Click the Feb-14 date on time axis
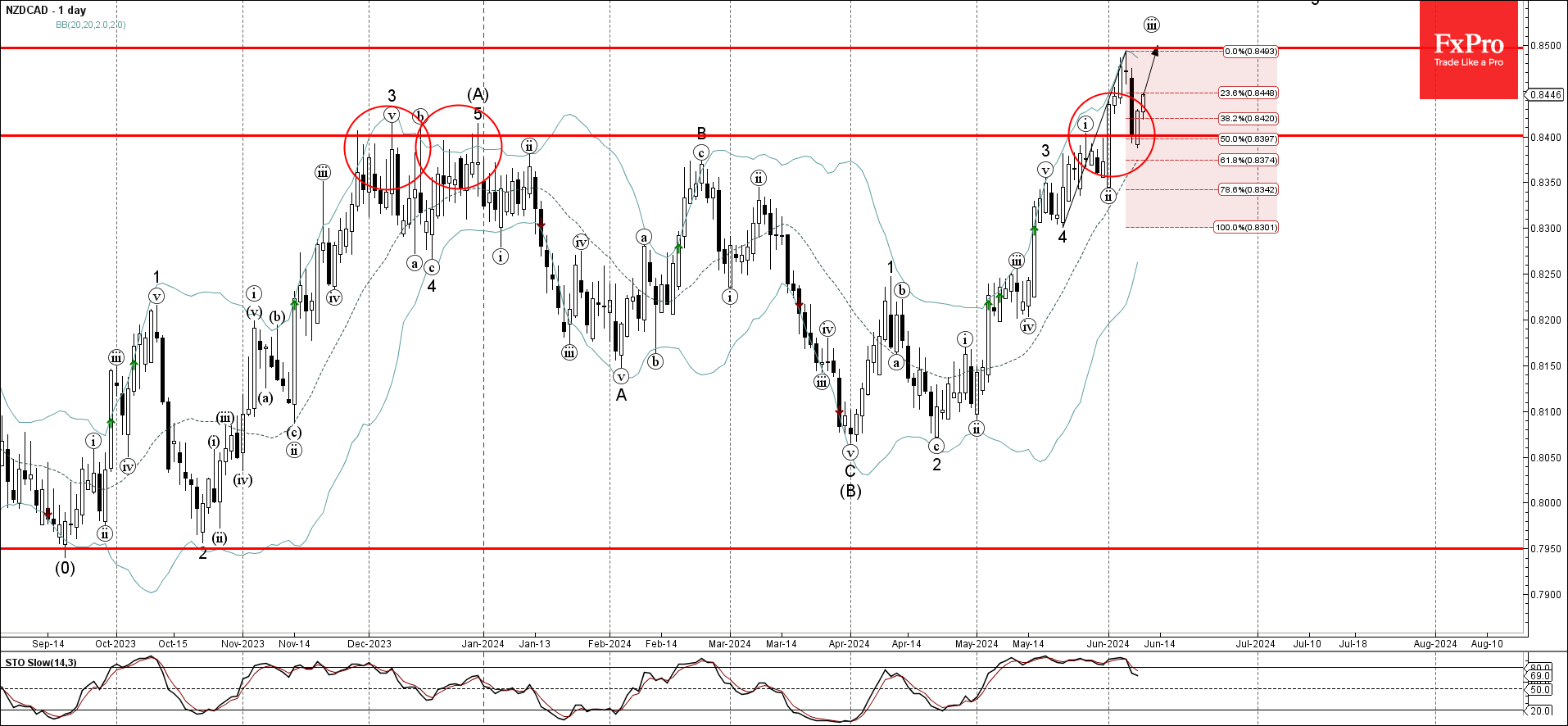1568x726 pixels. pyautogui.click(x=661, y=644)
